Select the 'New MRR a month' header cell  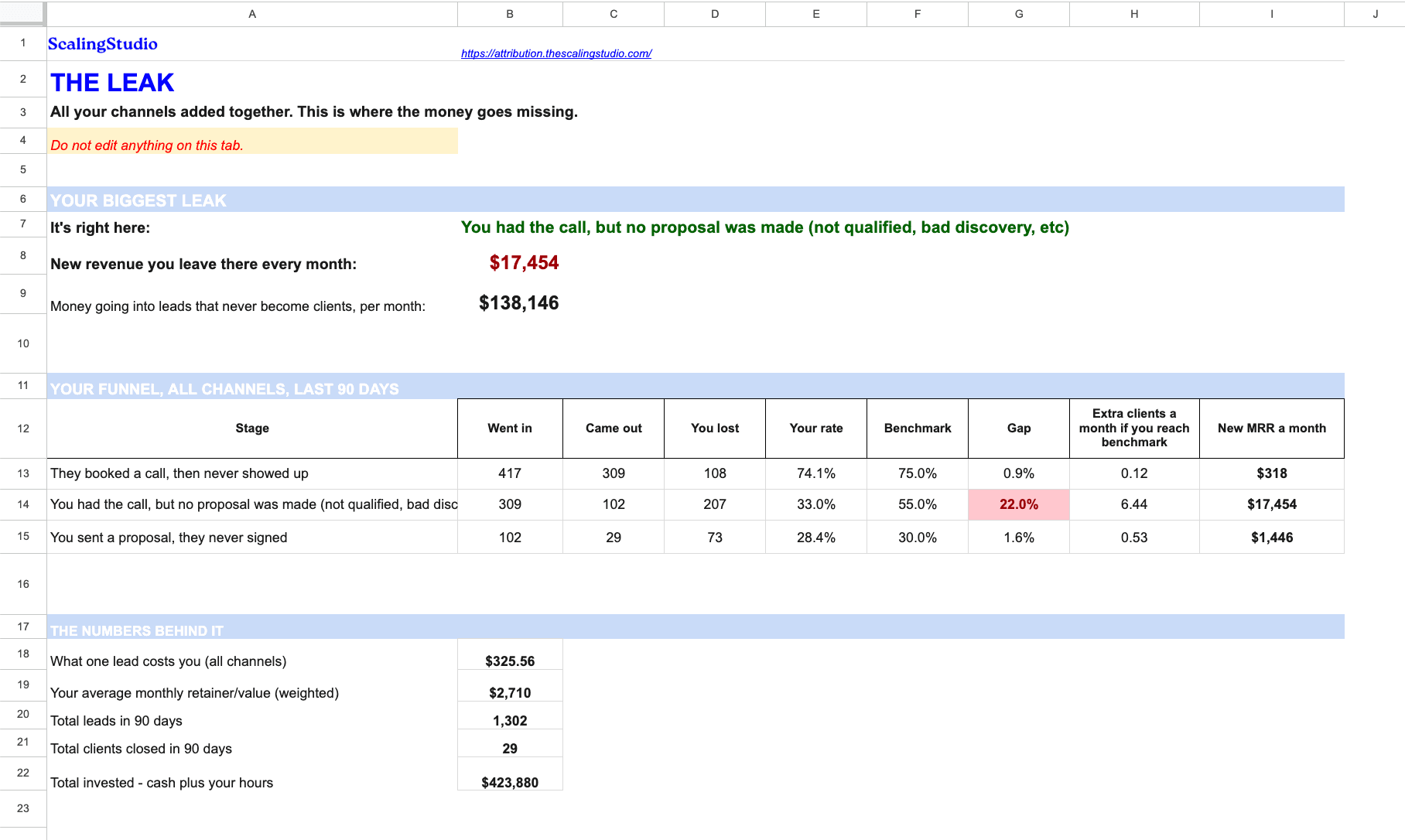tap(1272, 429)
